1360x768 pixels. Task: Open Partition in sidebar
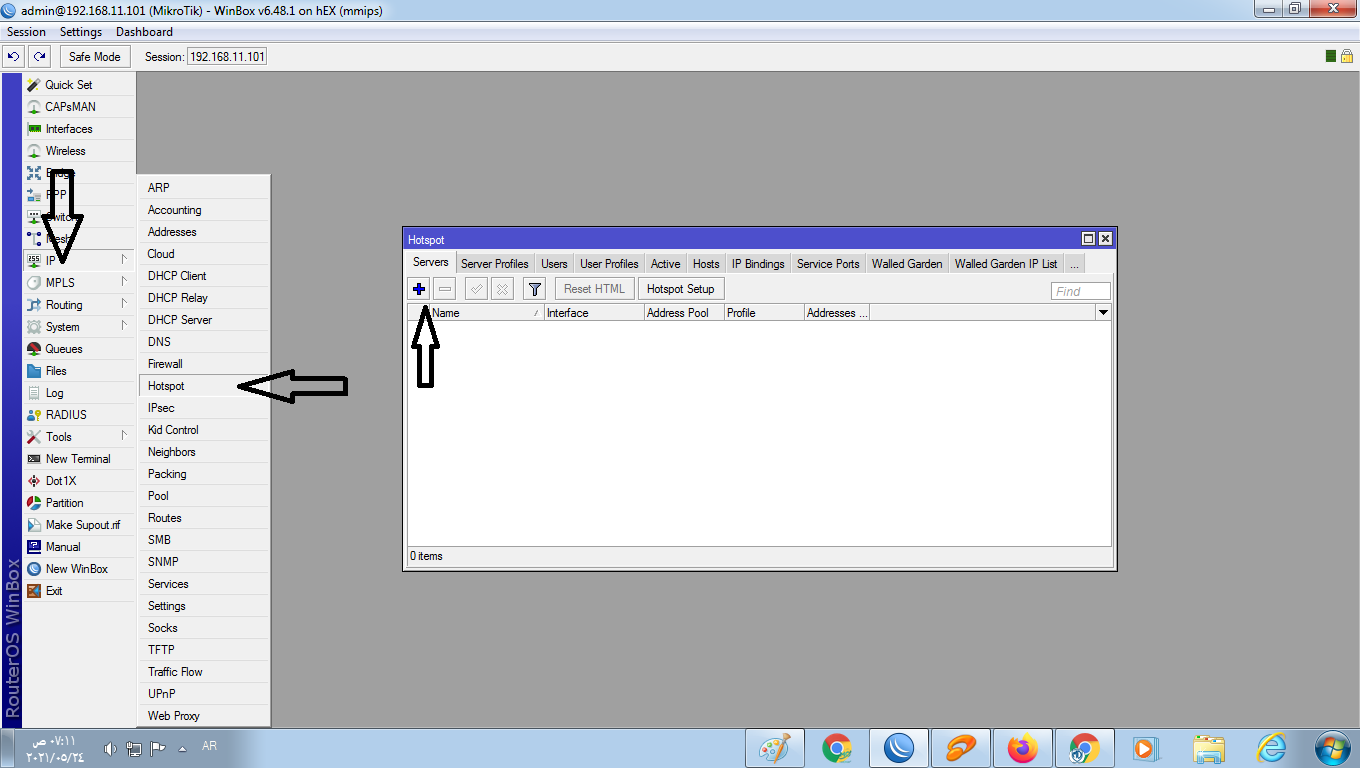tap(79, 503)
